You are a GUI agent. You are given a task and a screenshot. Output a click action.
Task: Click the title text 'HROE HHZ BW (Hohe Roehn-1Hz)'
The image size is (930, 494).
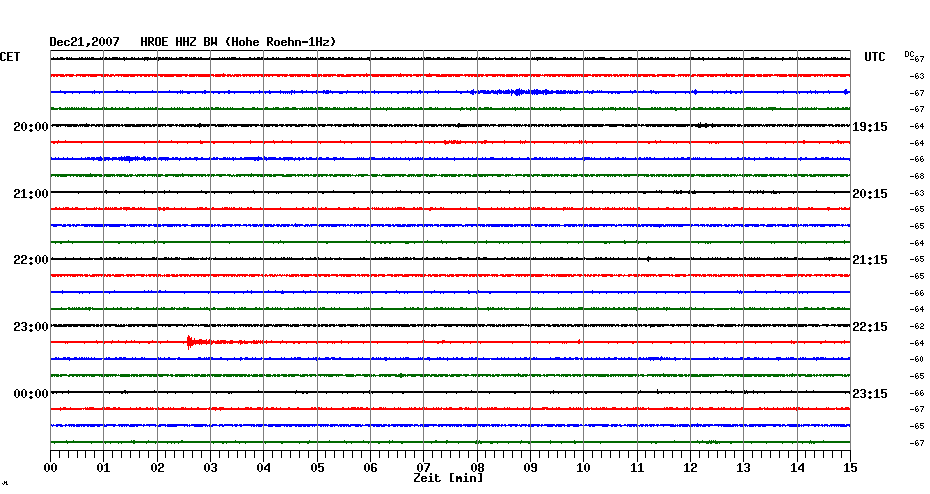[238, 42]
